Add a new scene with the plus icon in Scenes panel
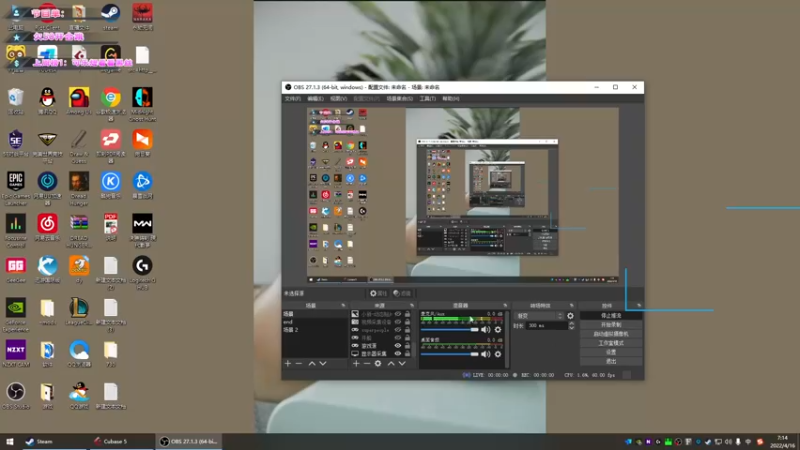The width and height of the screenshot is (800, 450). coord(288,363)
